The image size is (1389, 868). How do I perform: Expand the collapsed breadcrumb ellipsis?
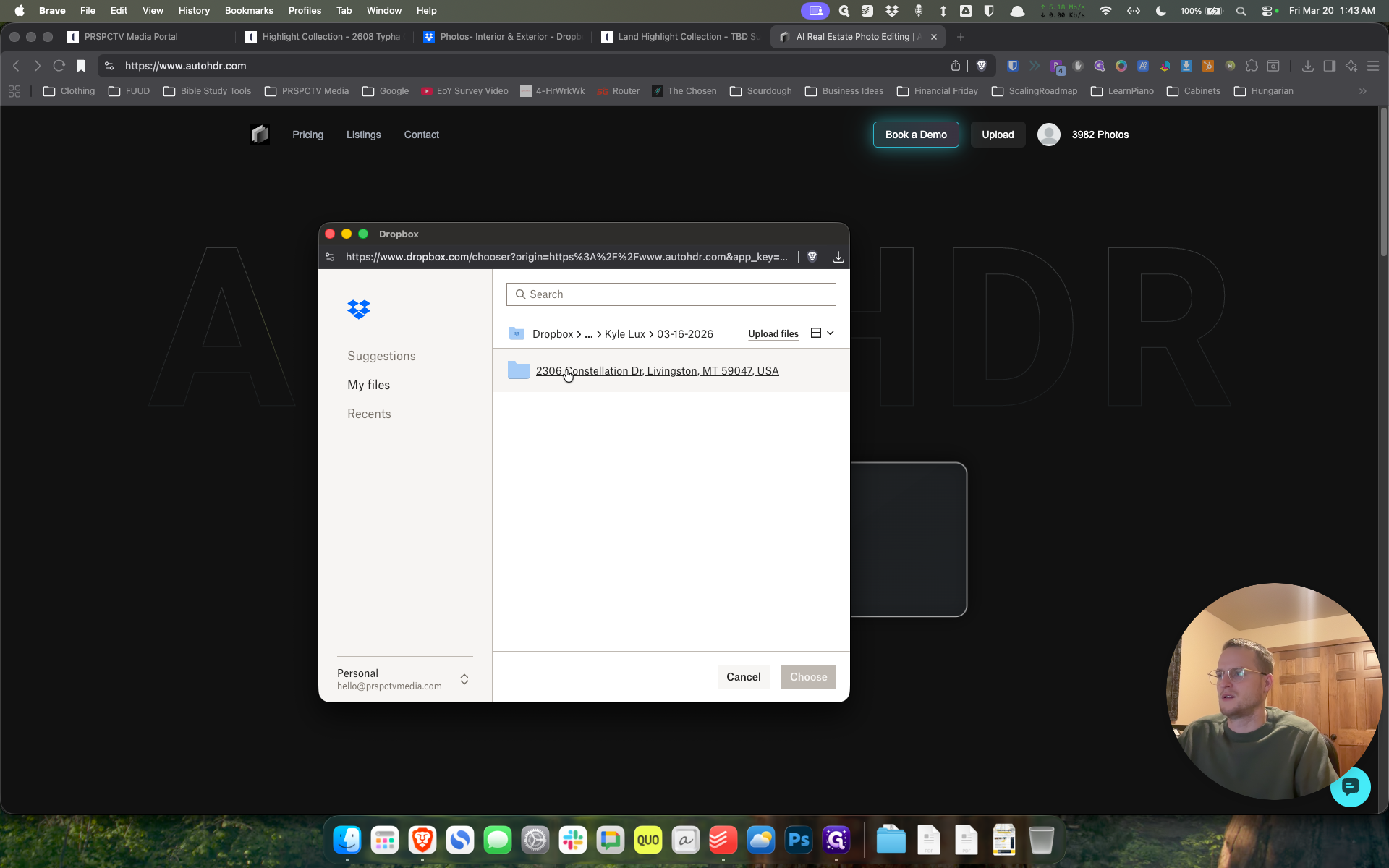589,334
